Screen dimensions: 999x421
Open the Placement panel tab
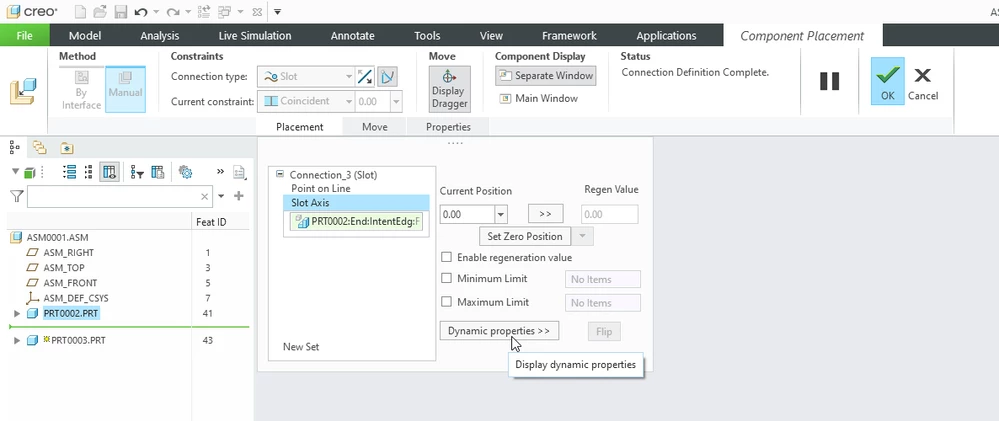(x=299, y=127)
